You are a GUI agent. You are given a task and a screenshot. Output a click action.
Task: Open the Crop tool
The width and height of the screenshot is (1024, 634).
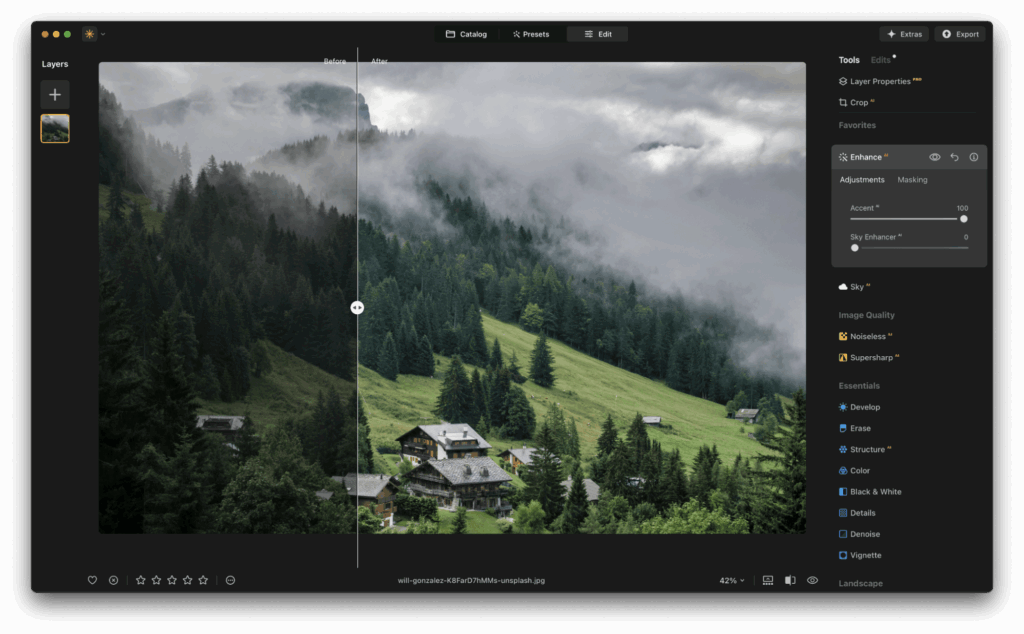(858, 102)
